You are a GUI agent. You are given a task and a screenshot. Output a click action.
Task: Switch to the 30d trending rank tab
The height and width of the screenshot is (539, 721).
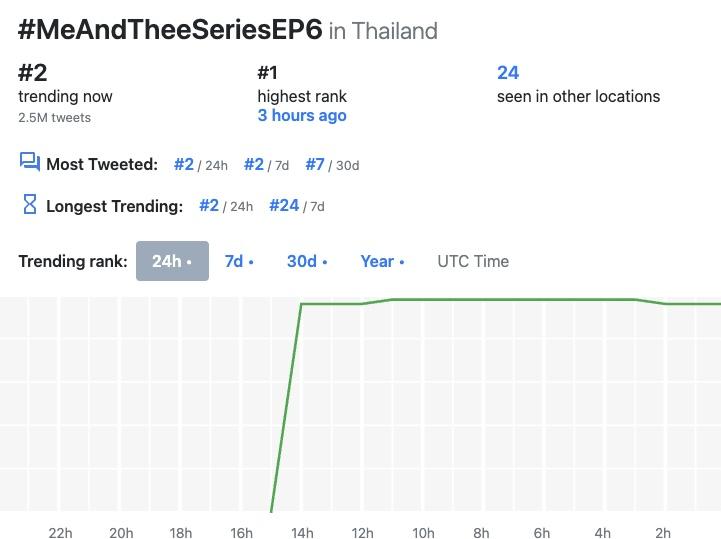pyautogui.click(x=306, y=261)
